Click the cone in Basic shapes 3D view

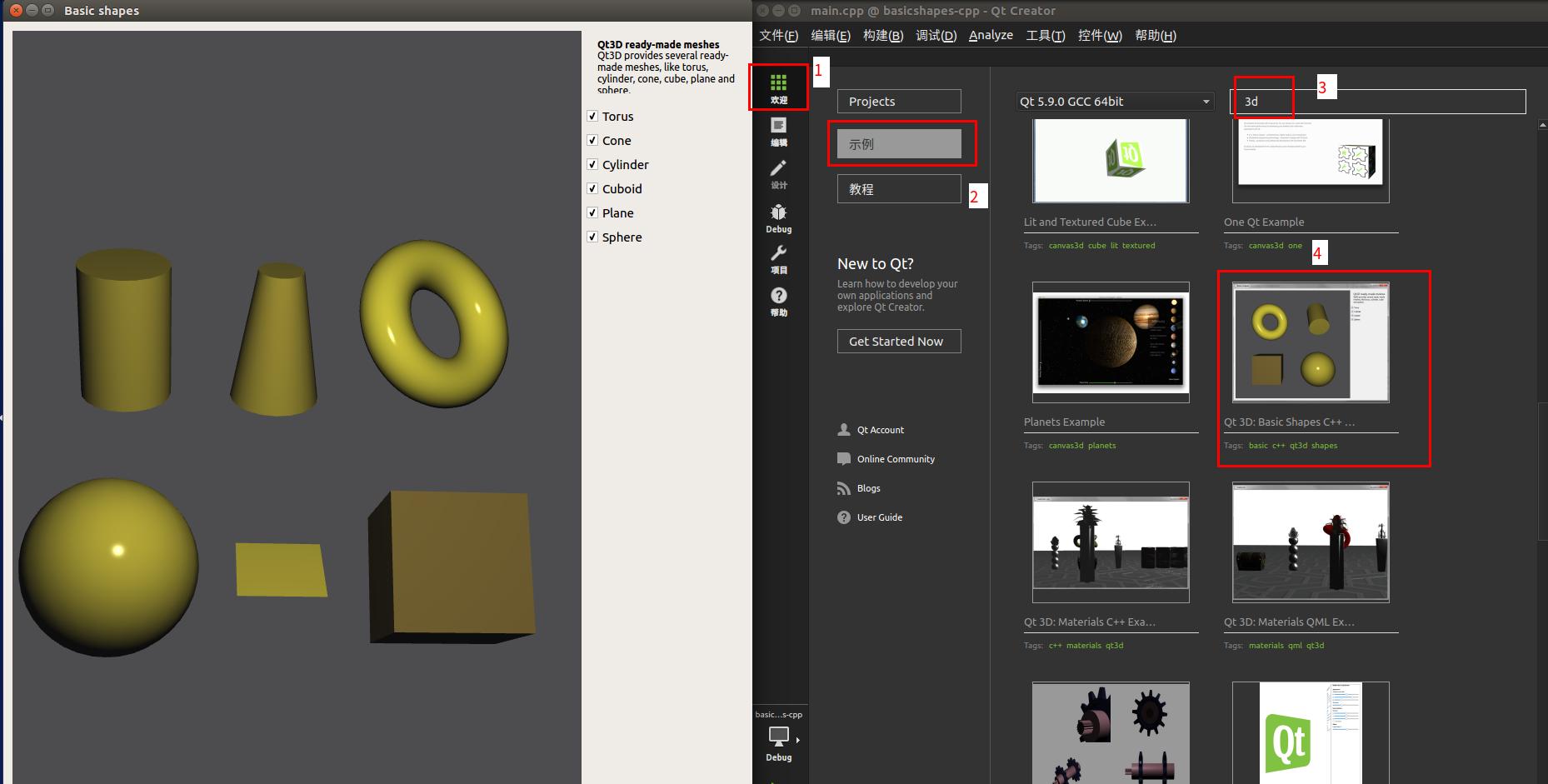pyautogui.click(x=275, y=339)
